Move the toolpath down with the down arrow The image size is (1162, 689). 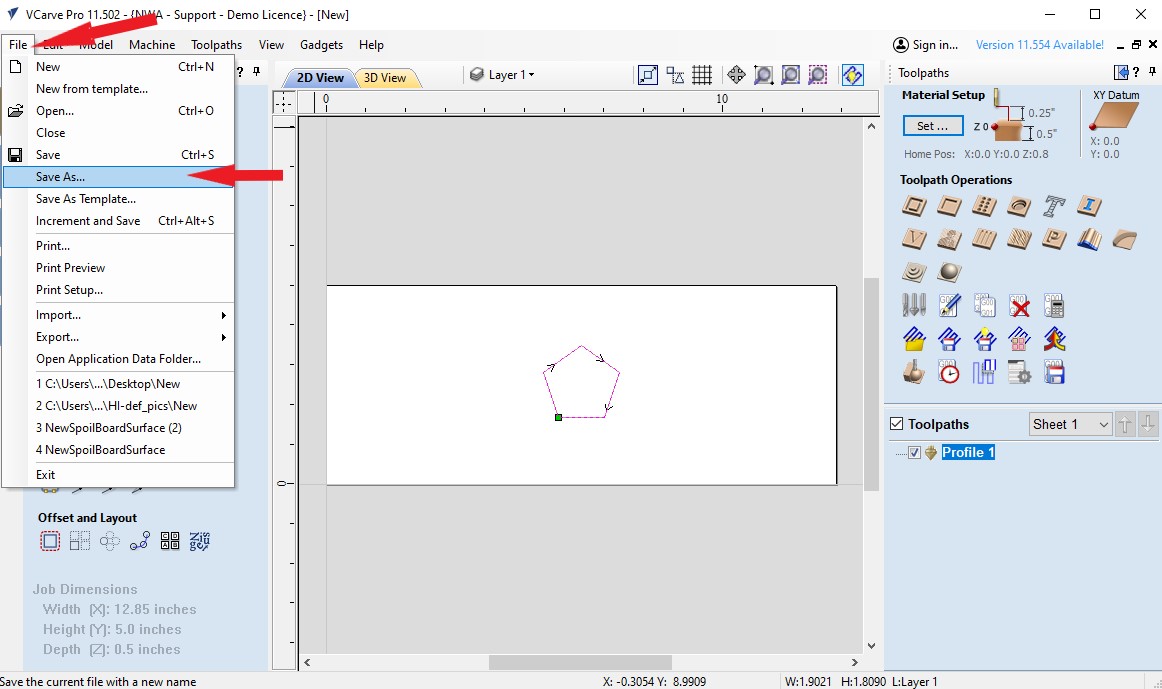pos(1148,424)
